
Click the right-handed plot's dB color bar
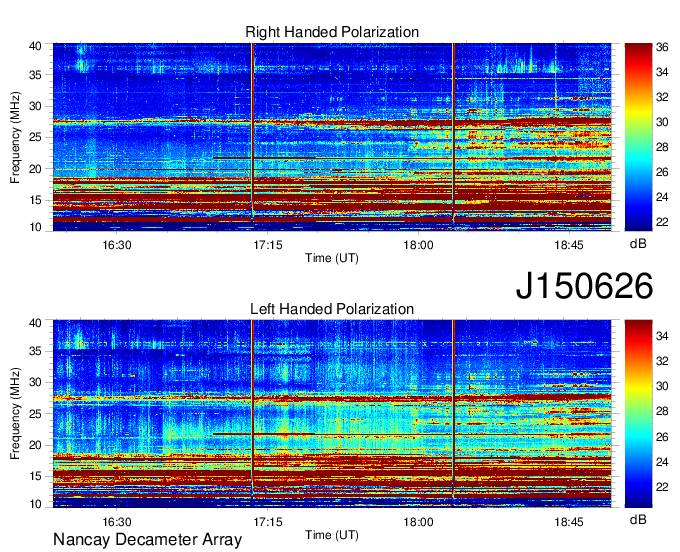point(638,137)
